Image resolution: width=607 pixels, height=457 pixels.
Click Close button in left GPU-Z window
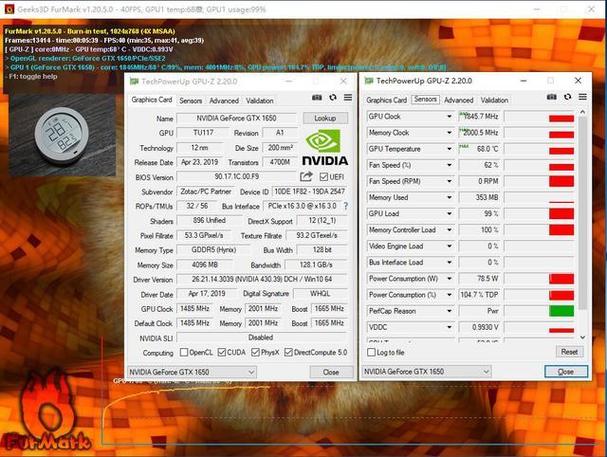coord(331,372)
